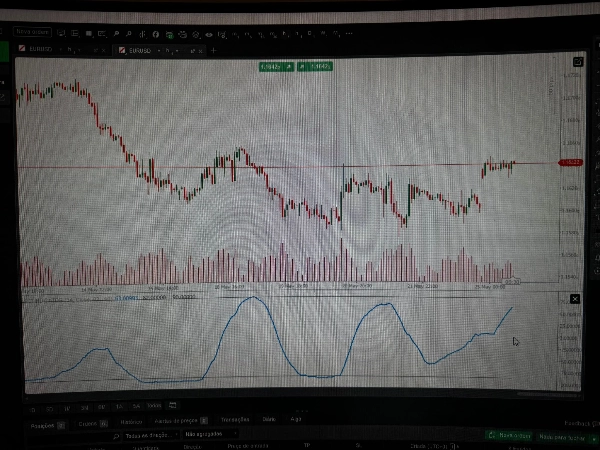
Task: Open the 'Histórico' tab in the bottom panel
Action: coord(131,422)
